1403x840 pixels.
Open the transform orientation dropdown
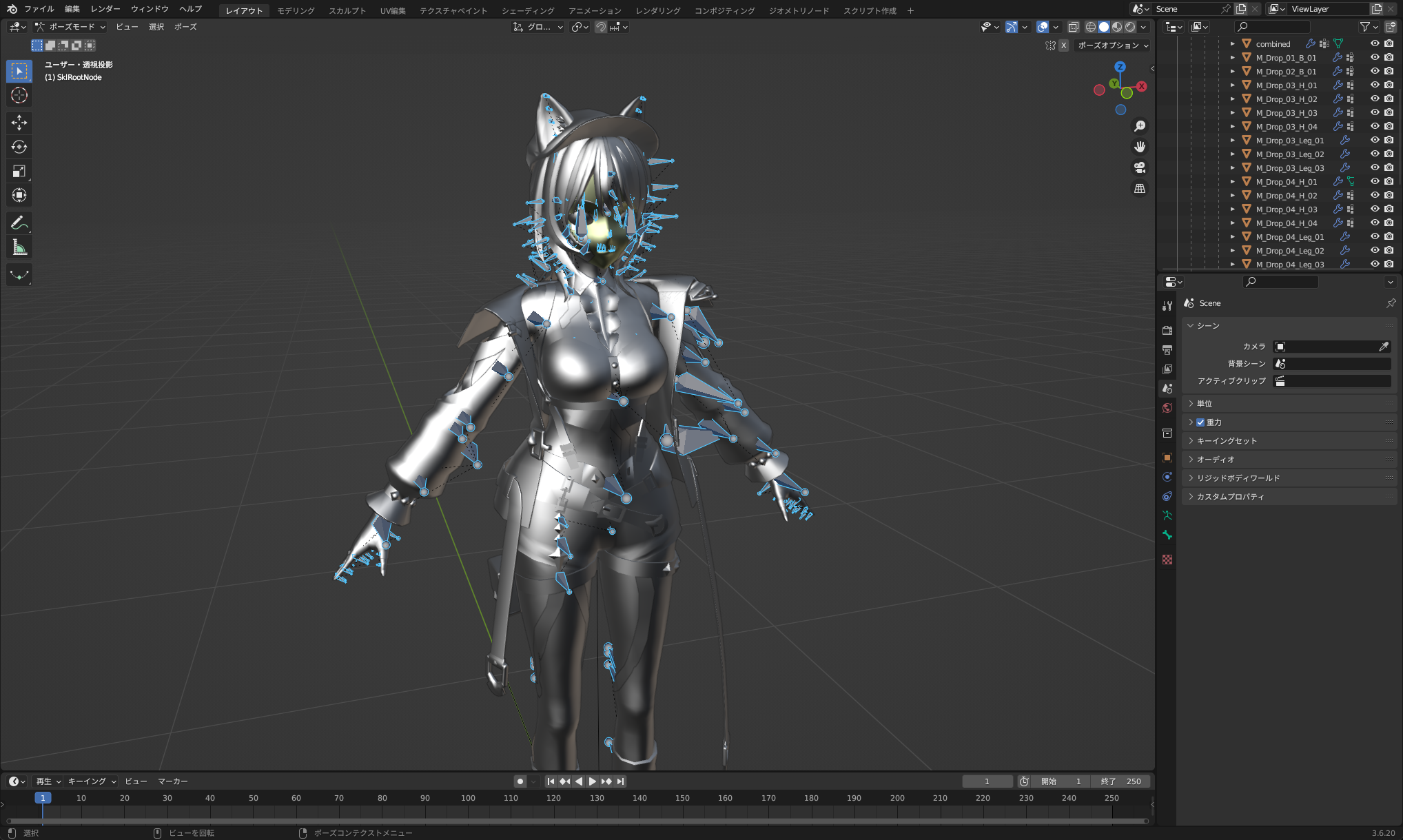click(538, 27)
